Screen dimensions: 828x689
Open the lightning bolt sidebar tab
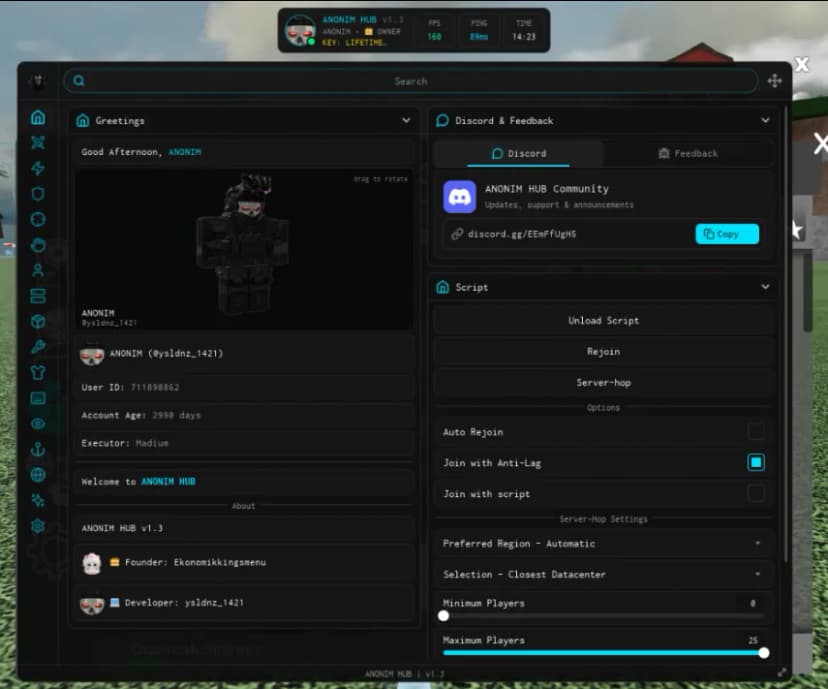coord(38,168)
